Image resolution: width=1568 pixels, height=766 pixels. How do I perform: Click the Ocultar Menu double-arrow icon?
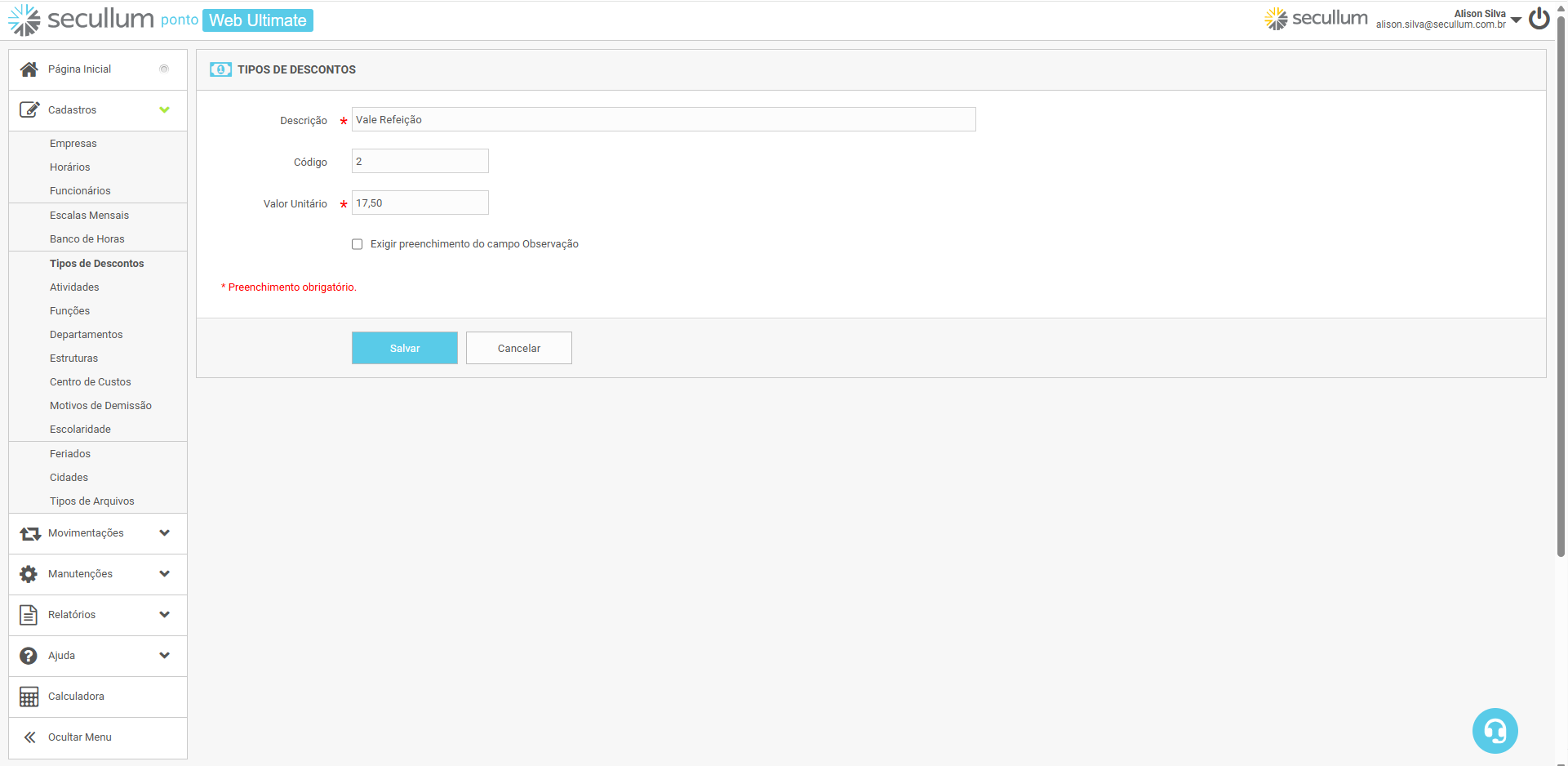29,737
